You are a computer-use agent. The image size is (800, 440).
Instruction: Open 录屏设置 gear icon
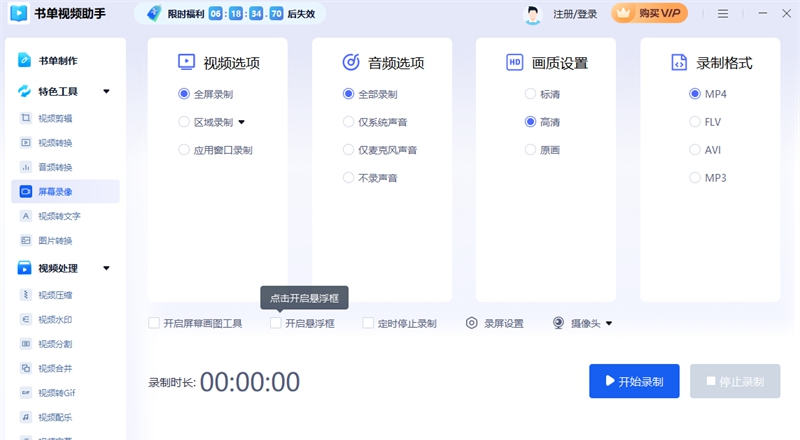click(472, 323)
